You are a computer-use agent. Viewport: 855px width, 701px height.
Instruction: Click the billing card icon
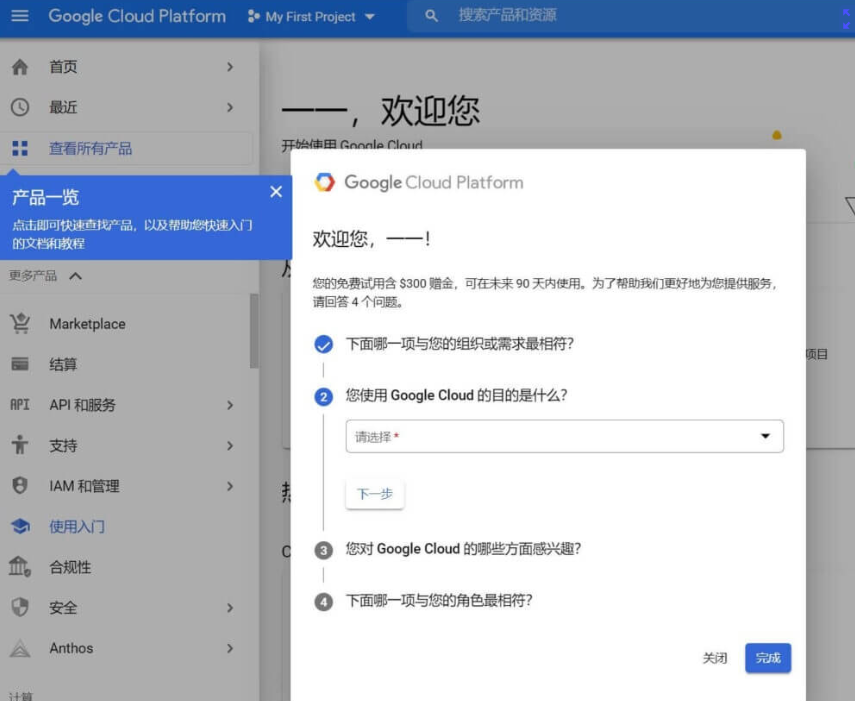point(20,364)
